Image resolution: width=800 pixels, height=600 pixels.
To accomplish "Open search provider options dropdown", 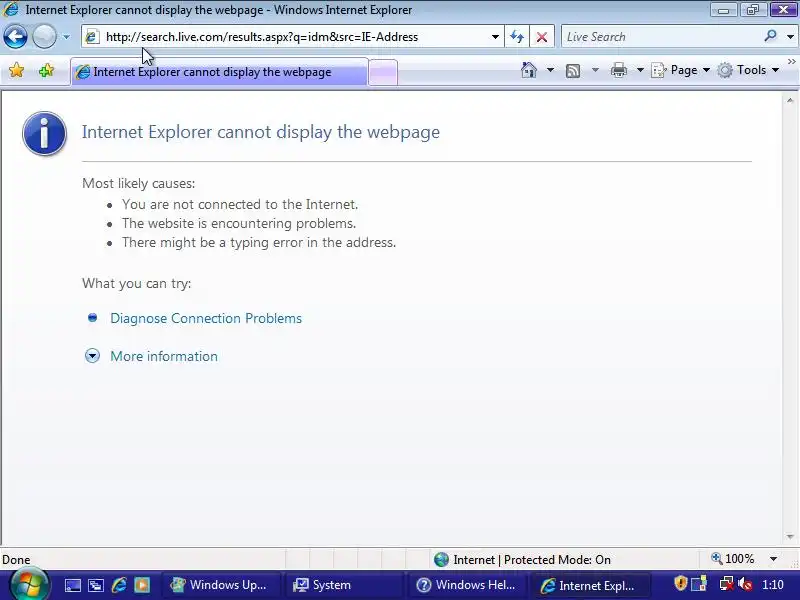I will [790, 37].
